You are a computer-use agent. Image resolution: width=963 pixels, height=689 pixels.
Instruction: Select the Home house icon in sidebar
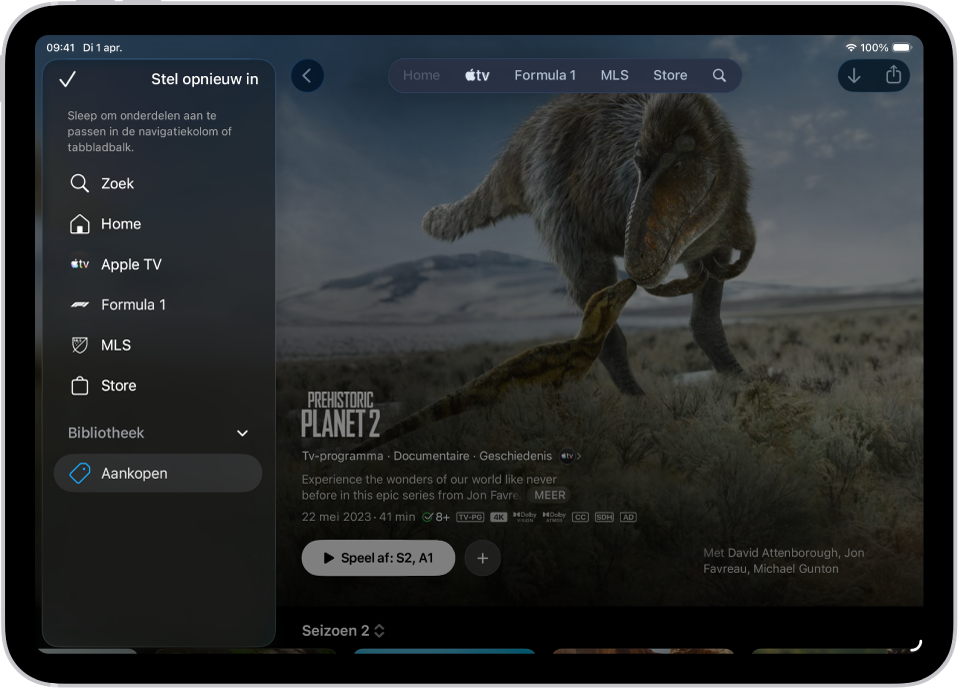pyautogui.click(x=79, y=224)
